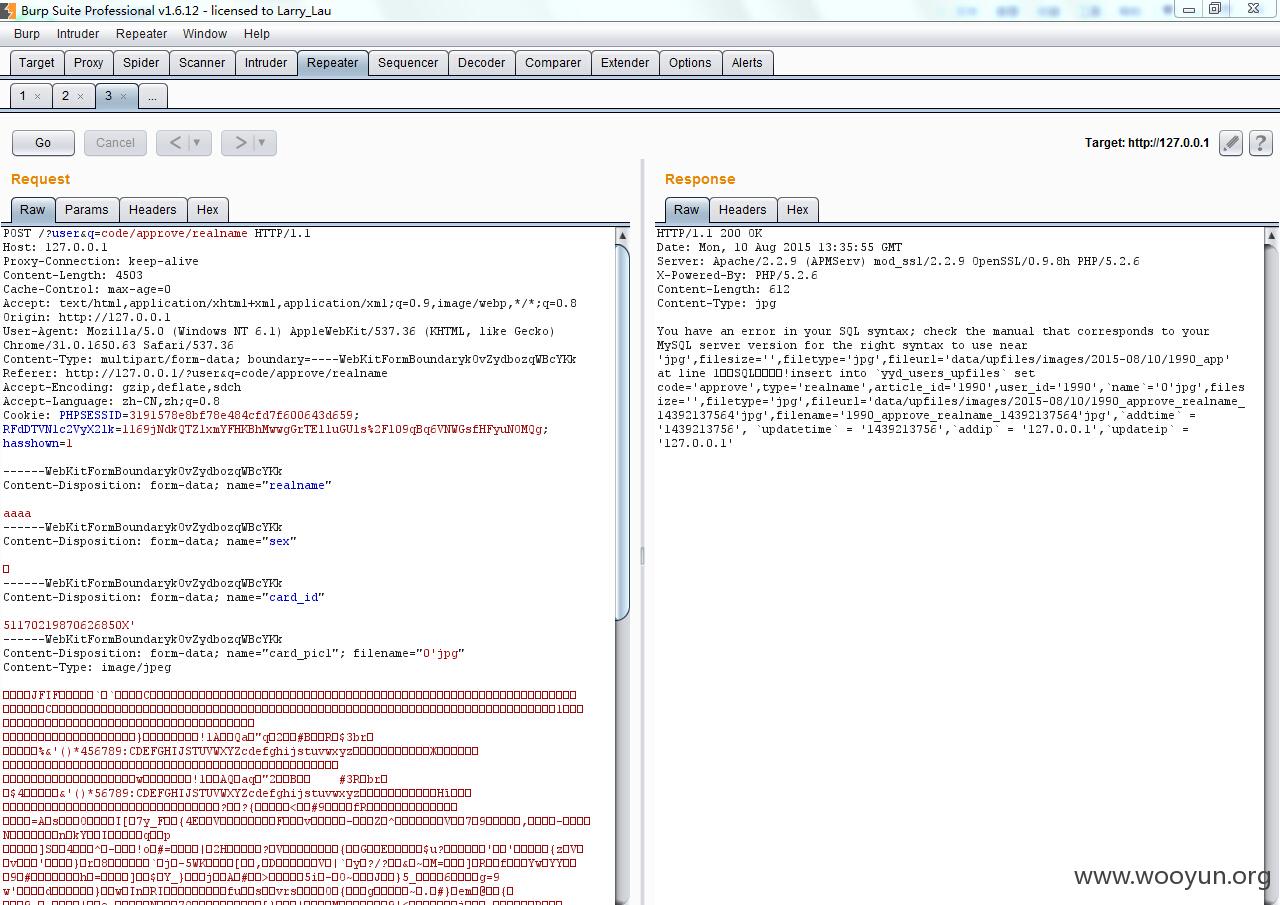Switch to the Alerts tab

point(747,63)
